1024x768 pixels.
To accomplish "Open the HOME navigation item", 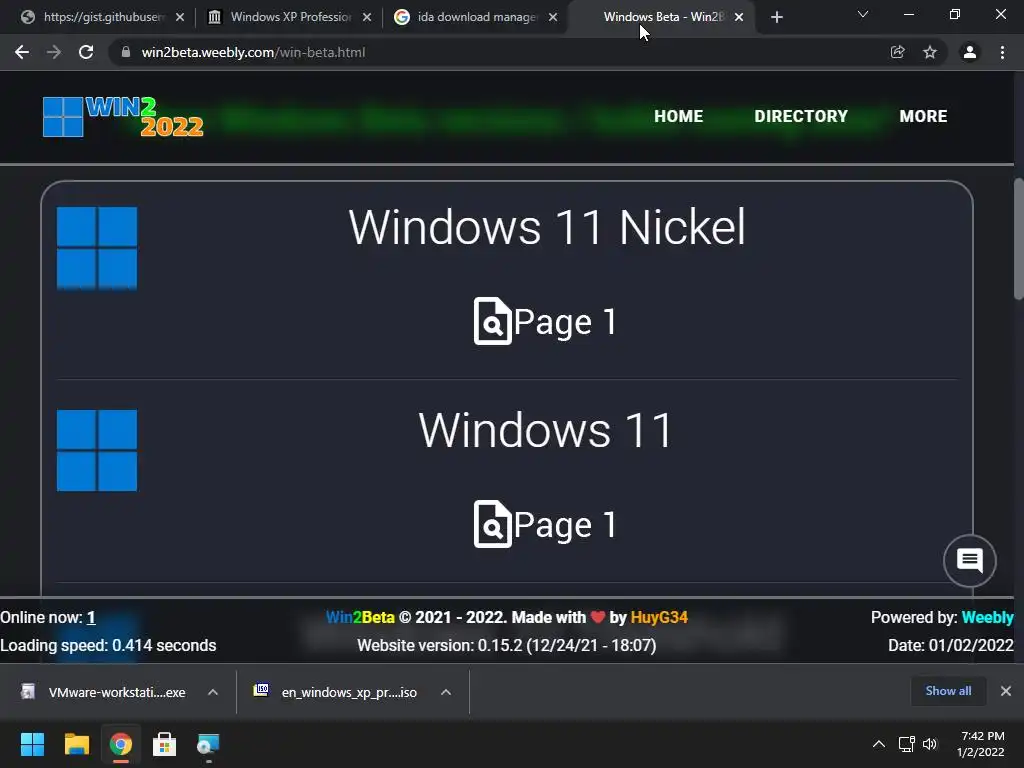I will pos(679,116).
